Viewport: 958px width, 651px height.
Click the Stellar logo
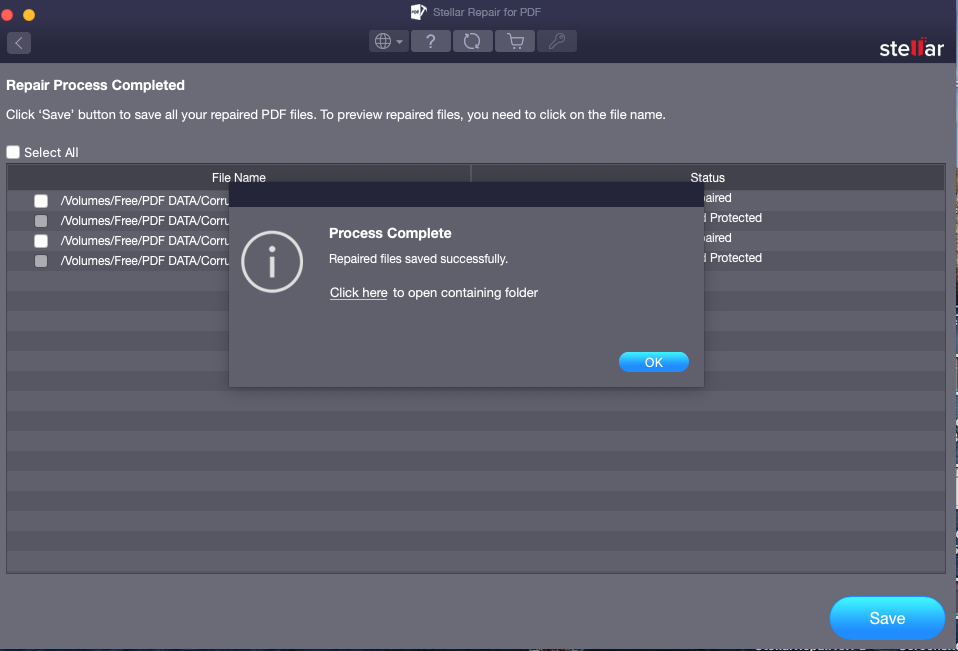(910, 48)
